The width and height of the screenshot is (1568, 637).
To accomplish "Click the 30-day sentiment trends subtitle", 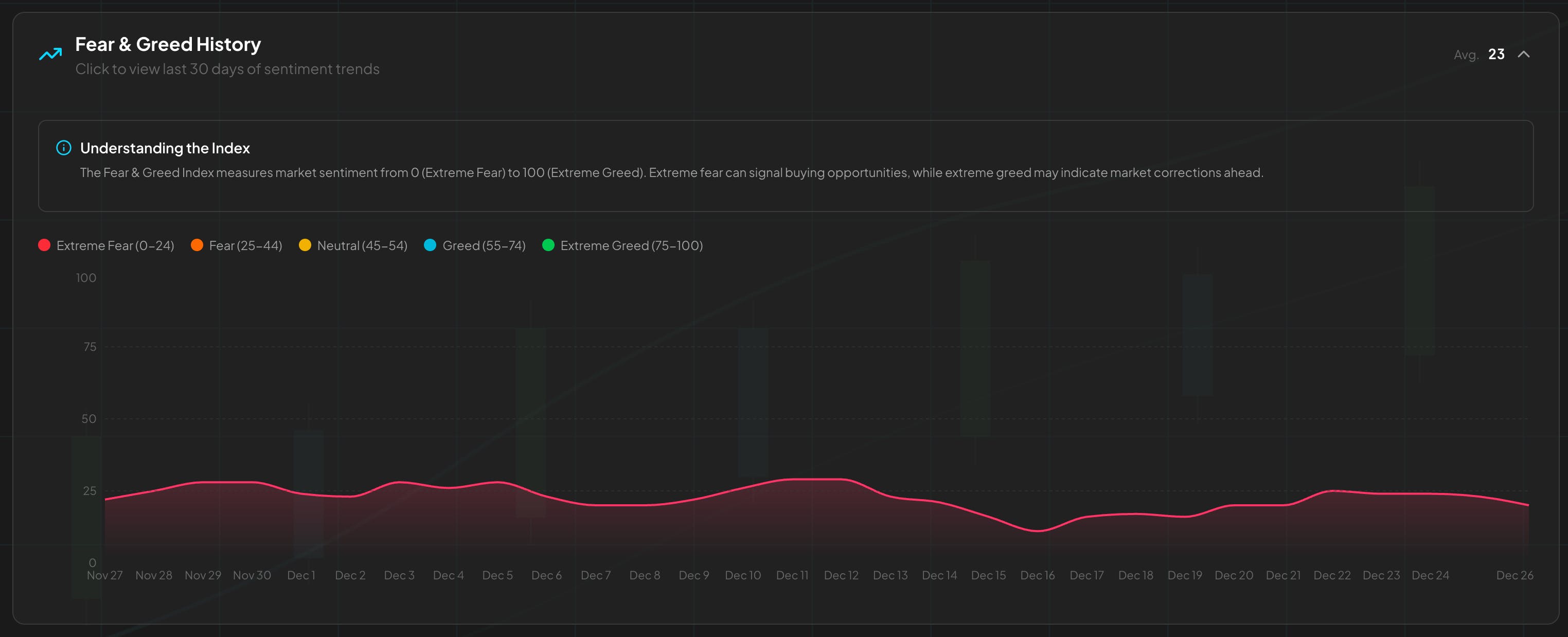I will tap(227, 69).
